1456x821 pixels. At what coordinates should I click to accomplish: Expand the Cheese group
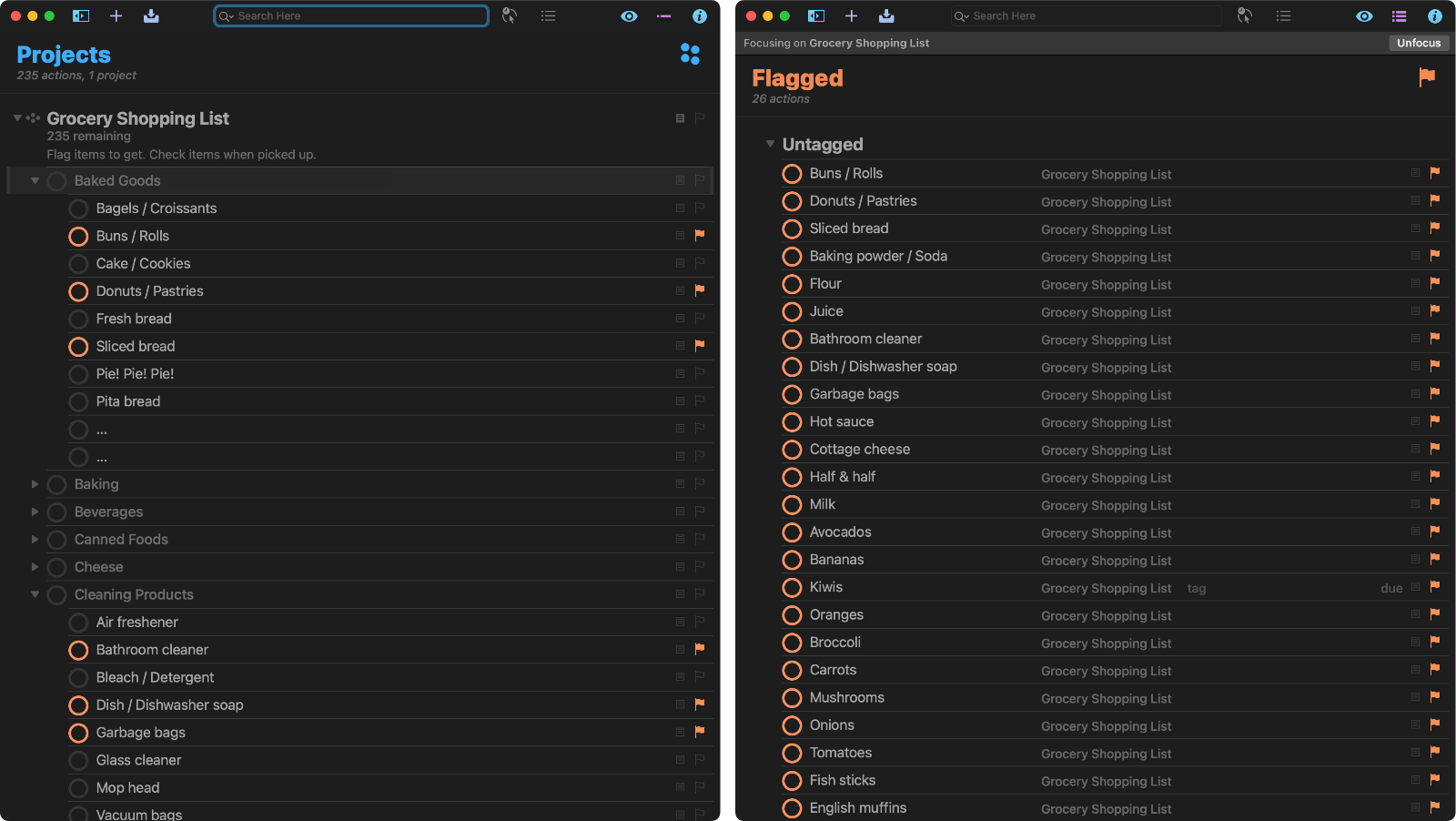35,567
